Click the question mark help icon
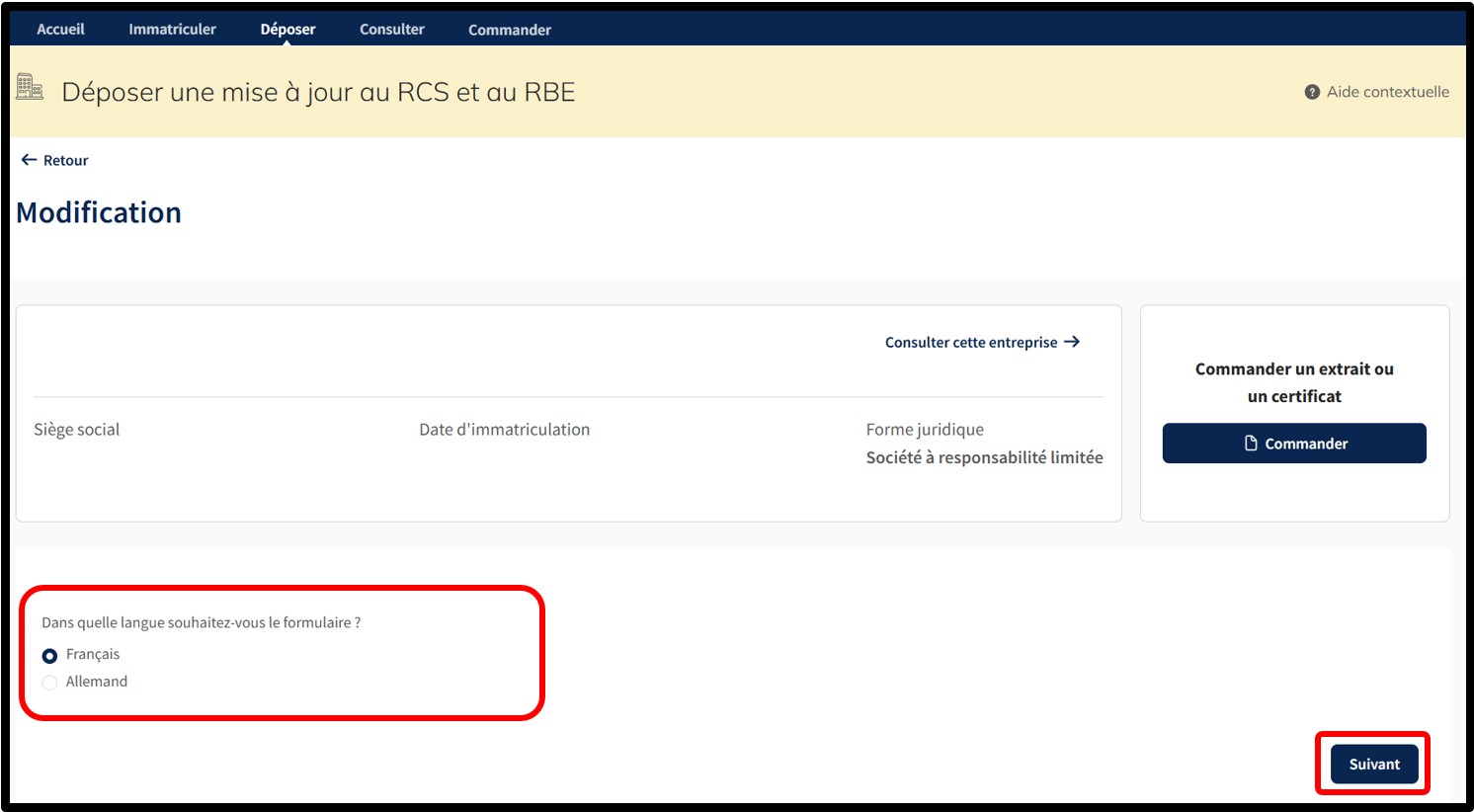1474x812 pixels. tap(1312, 92)
